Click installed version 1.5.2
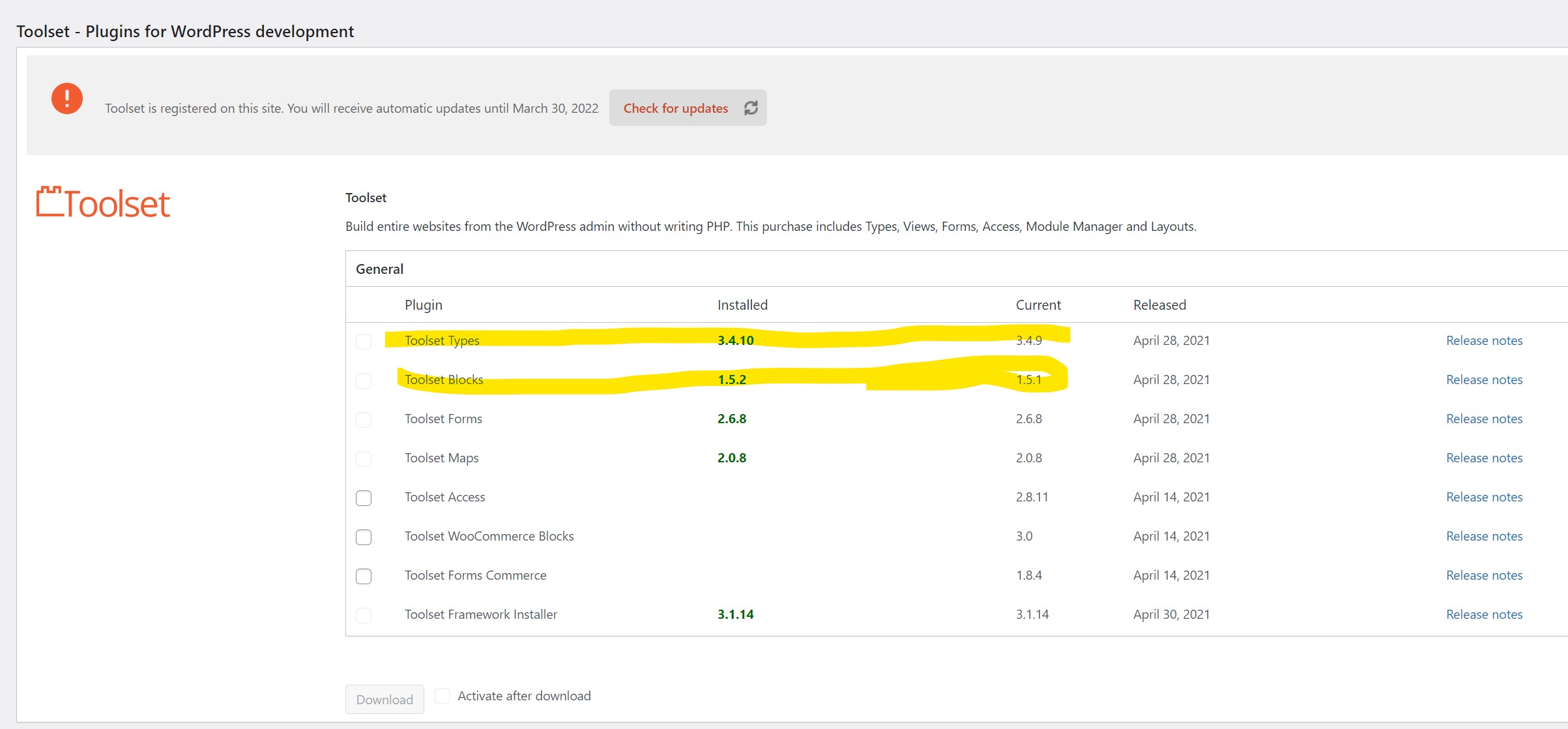This screenshot has height=729, width=1568. (x=732, y=379)
